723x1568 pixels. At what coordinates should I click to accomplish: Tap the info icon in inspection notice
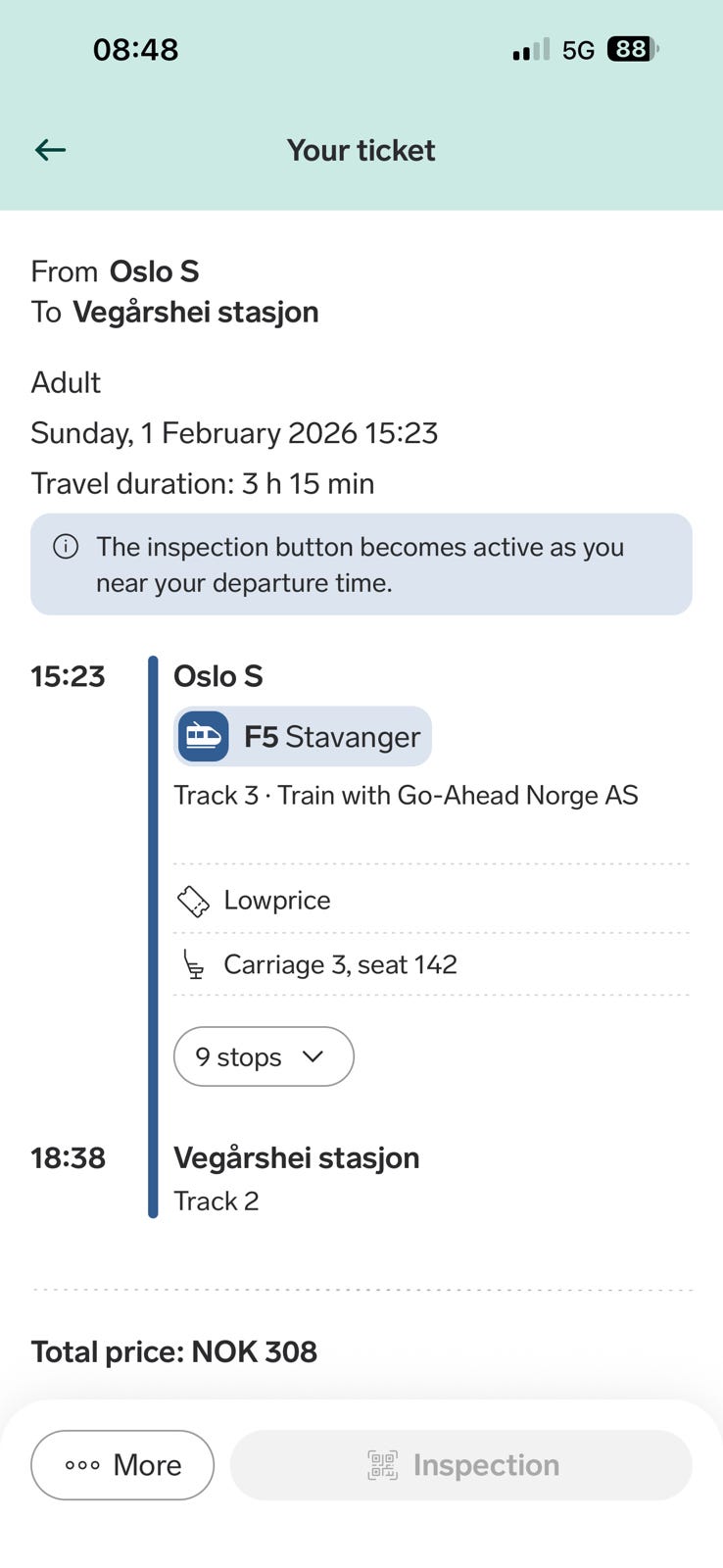coord(66,547)
